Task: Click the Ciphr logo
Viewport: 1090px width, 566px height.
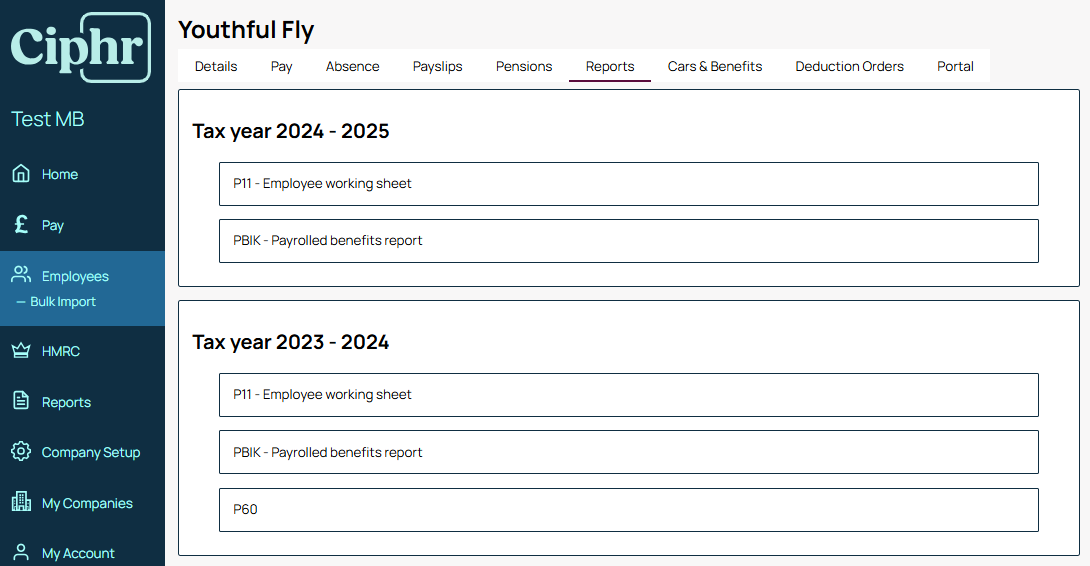Action: pyautogui.click(x=81, y=47)
